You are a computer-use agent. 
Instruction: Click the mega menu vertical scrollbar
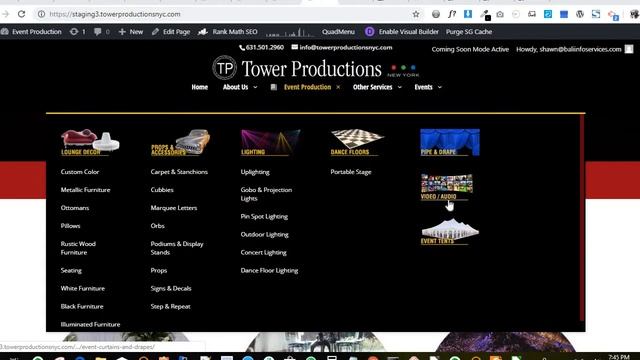point(582,218)
